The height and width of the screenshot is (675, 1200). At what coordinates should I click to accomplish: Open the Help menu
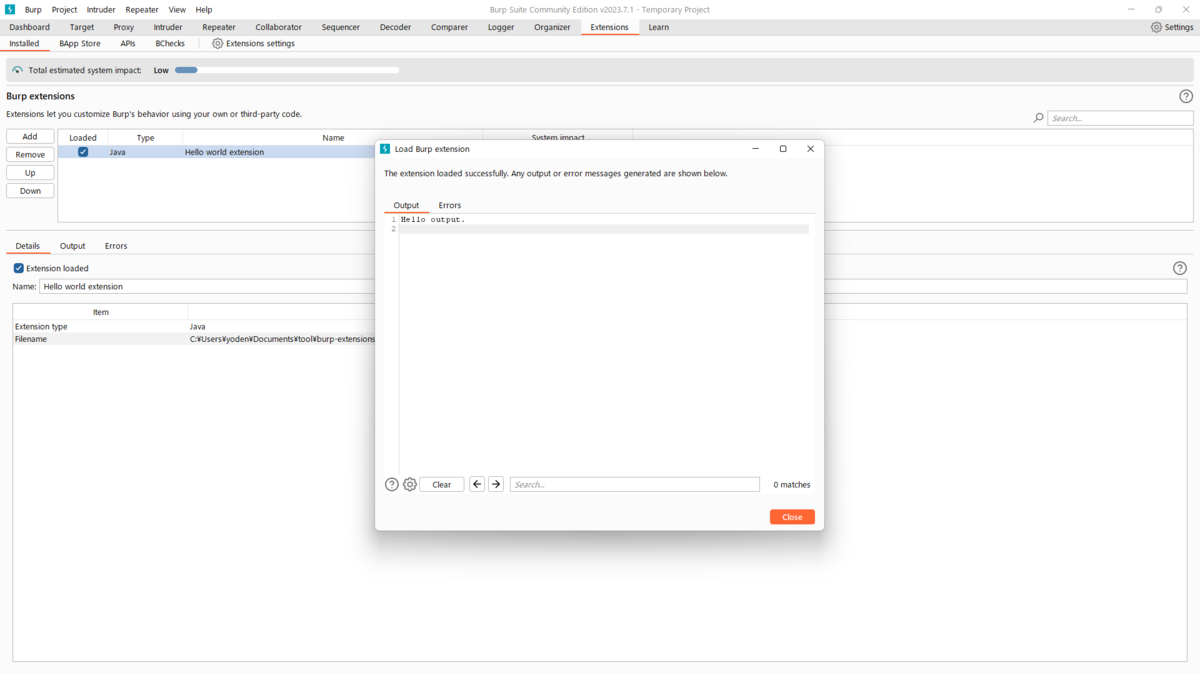[x=204, y=9]
